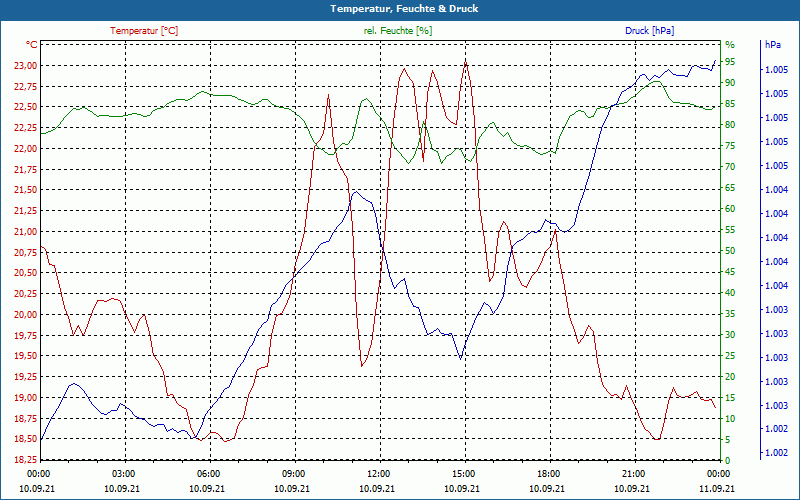Click the green "90" humidity axis value

(730, 83)
